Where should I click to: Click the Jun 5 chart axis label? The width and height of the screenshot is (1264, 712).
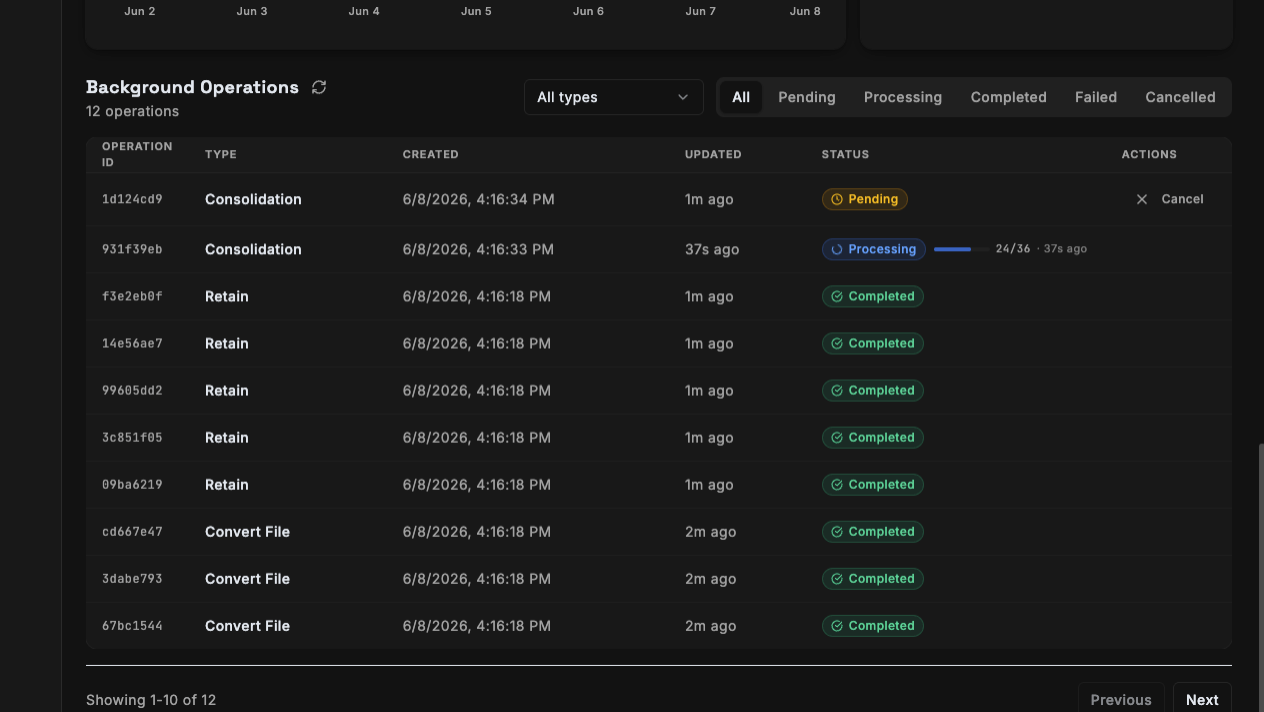pos(476,11)
